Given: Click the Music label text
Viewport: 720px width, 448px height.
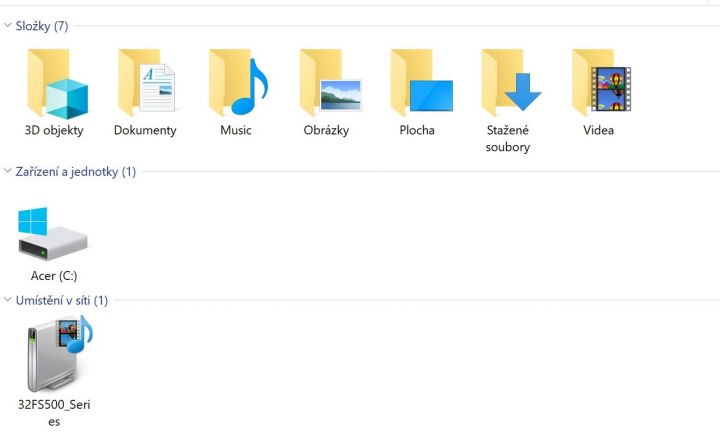Looking at the screenshot, I should coord(236,130).
